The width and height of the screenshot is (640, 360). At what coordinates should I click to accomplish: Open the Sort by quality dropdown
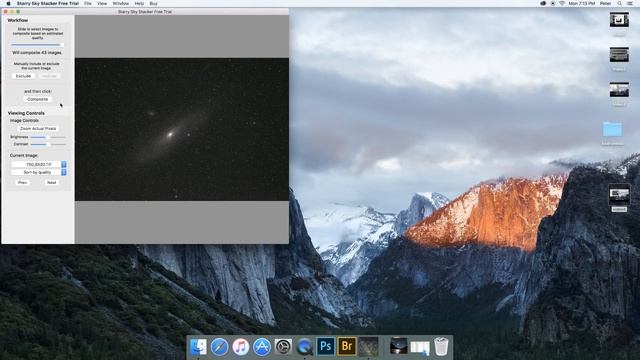pos(39,172)
